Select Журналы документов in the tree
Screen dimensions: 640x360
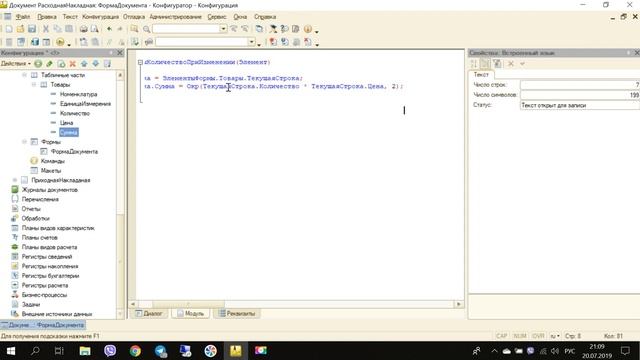point(49,190)
